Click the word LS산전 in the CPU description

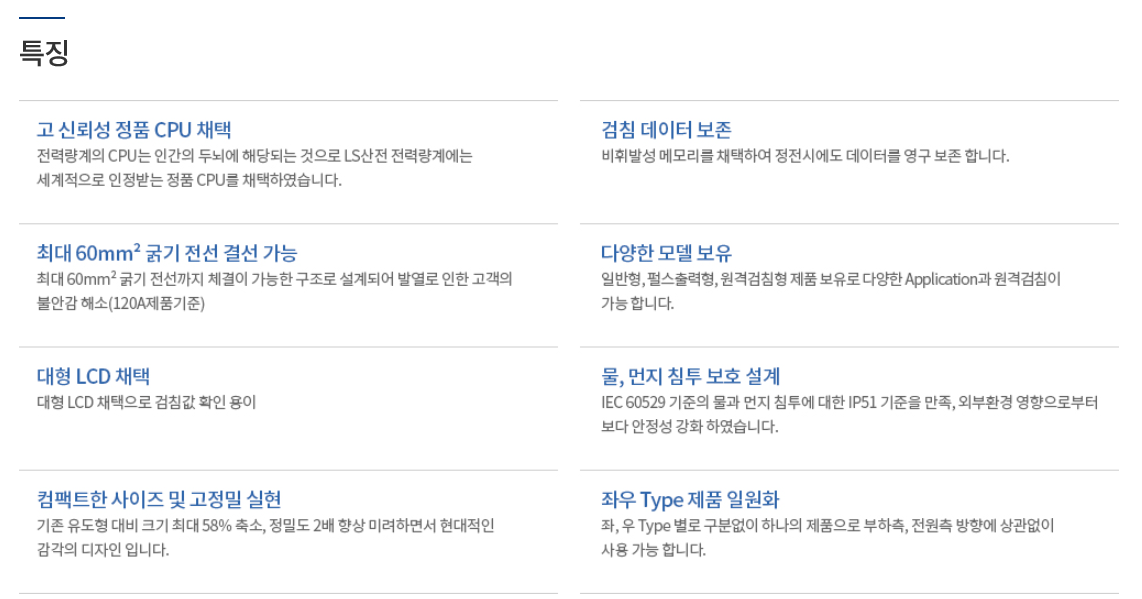[365, 156]
